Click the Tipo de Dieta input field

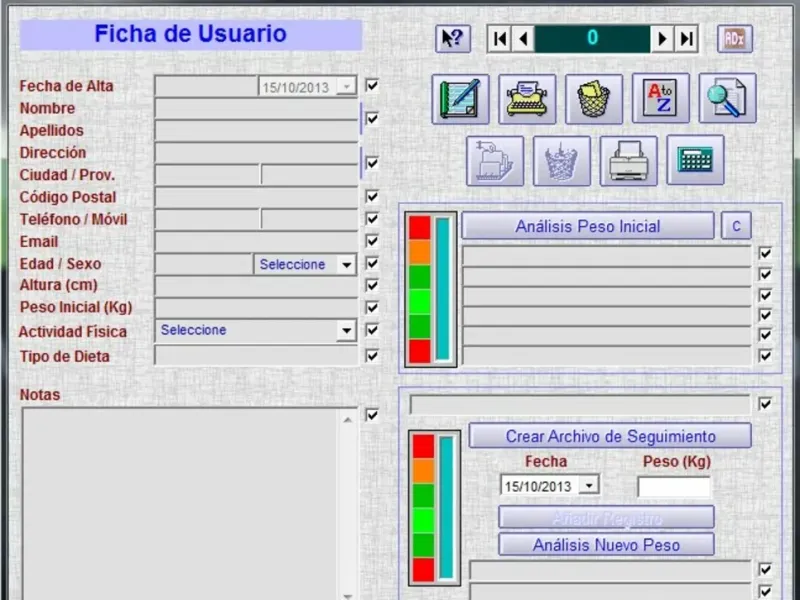point(257,355)
